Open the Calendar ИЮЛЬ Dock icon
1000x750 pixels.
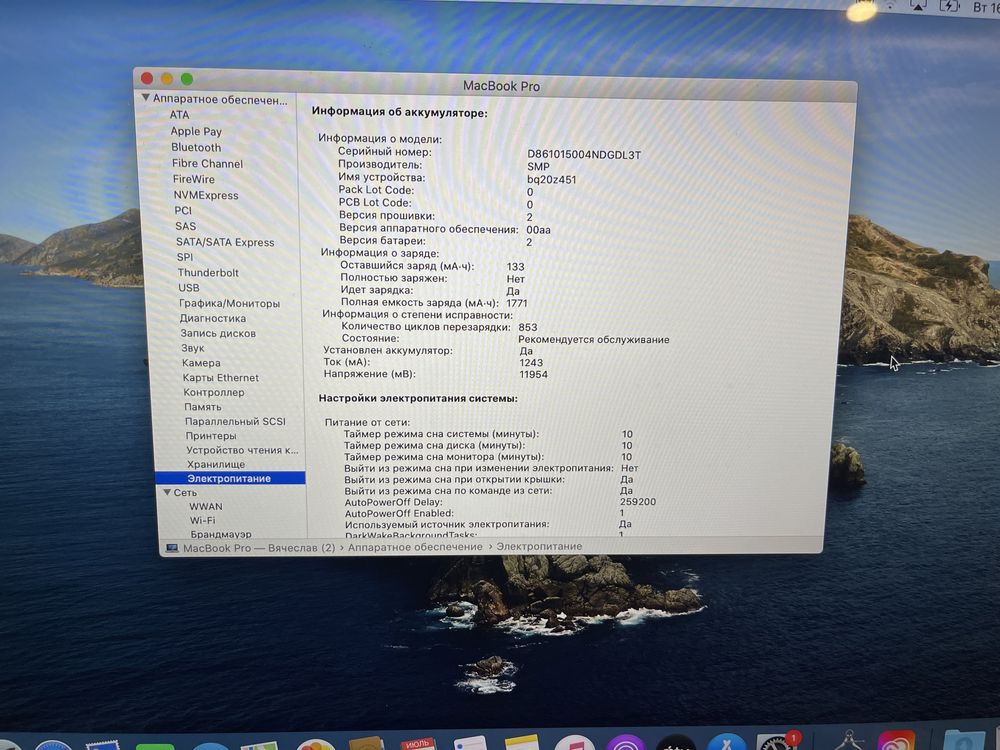coord(418,743)
